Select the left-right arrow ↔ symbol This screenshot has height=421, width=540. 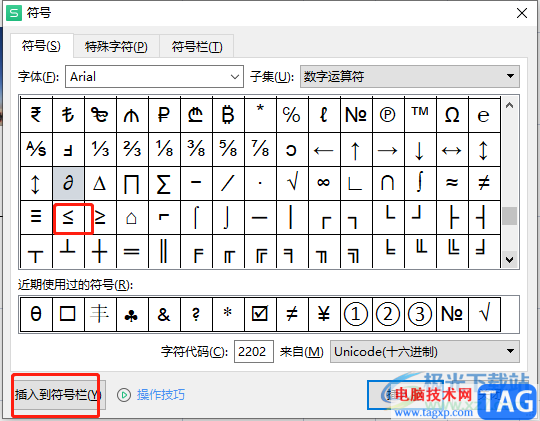point(453,150)
